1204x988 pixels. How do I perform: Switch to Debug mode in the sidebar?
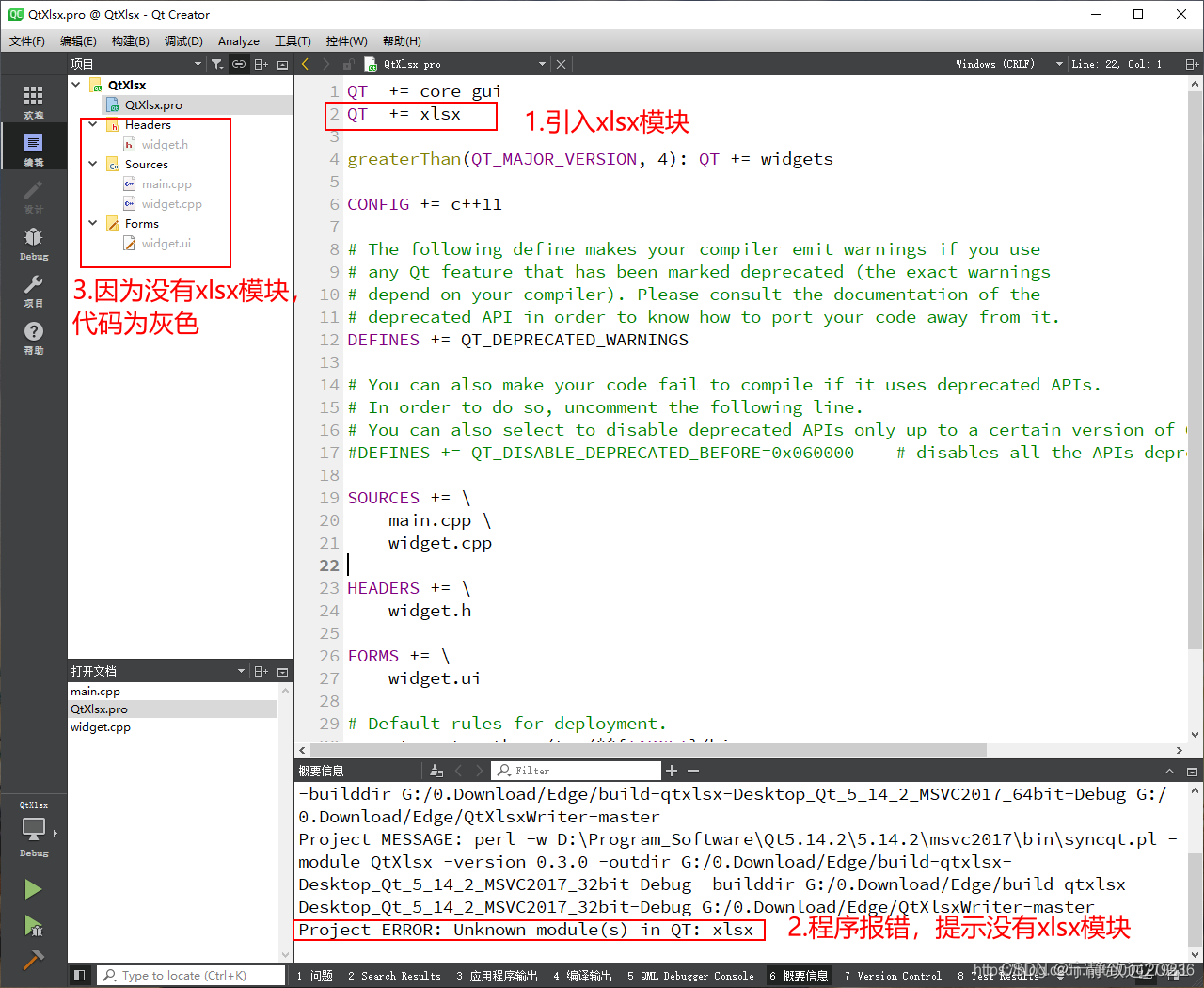point(33,242)
